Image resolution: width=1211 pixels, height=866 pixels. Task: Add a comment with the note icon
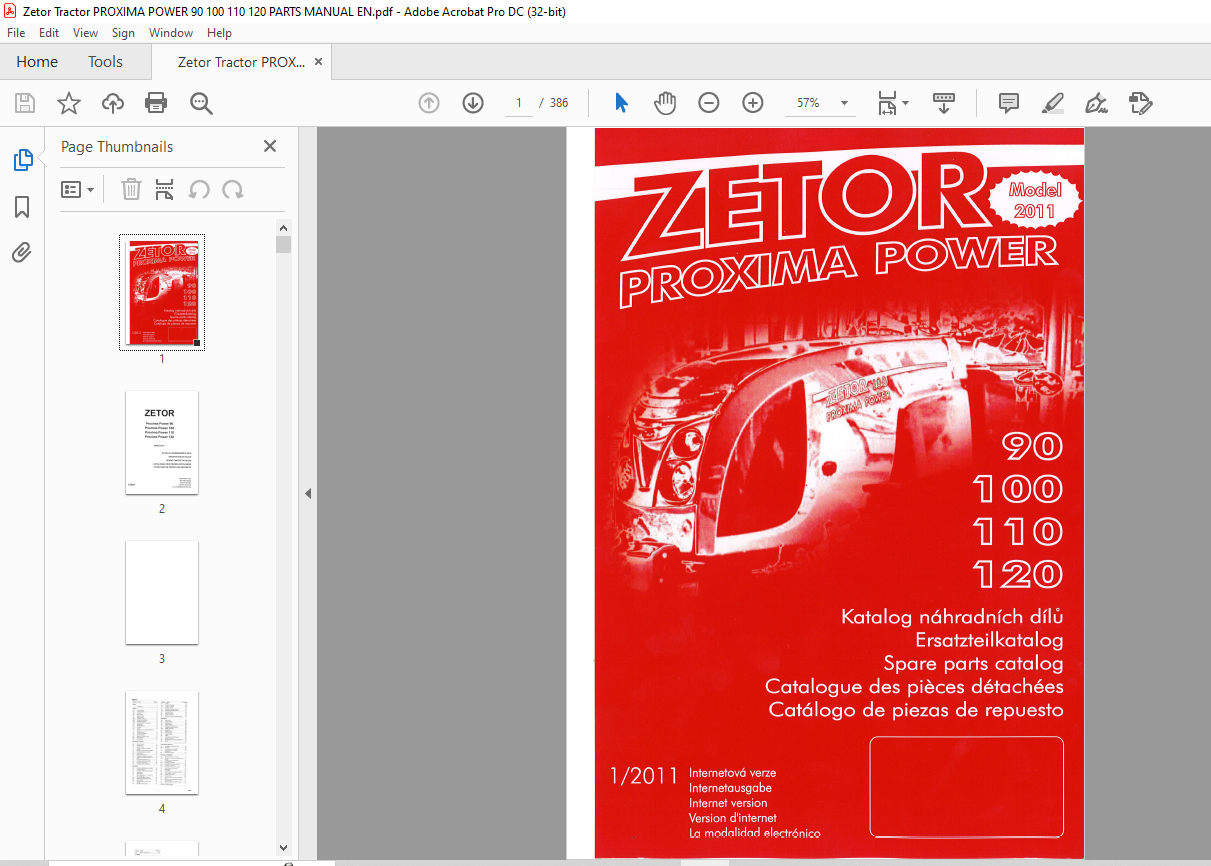click(1009, 103)
